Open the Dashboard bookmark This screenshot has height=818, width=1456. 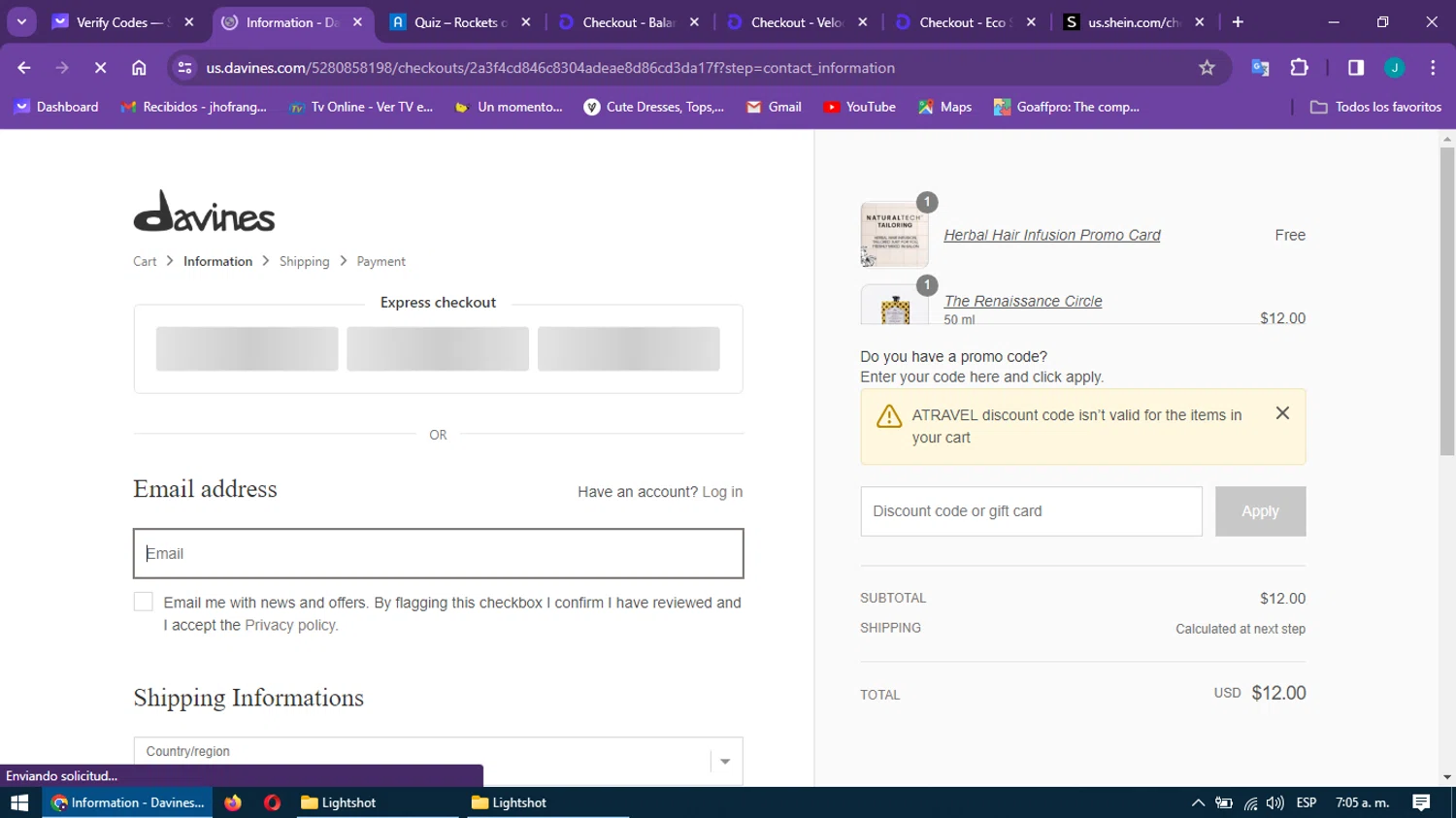[x=56, y=107]
